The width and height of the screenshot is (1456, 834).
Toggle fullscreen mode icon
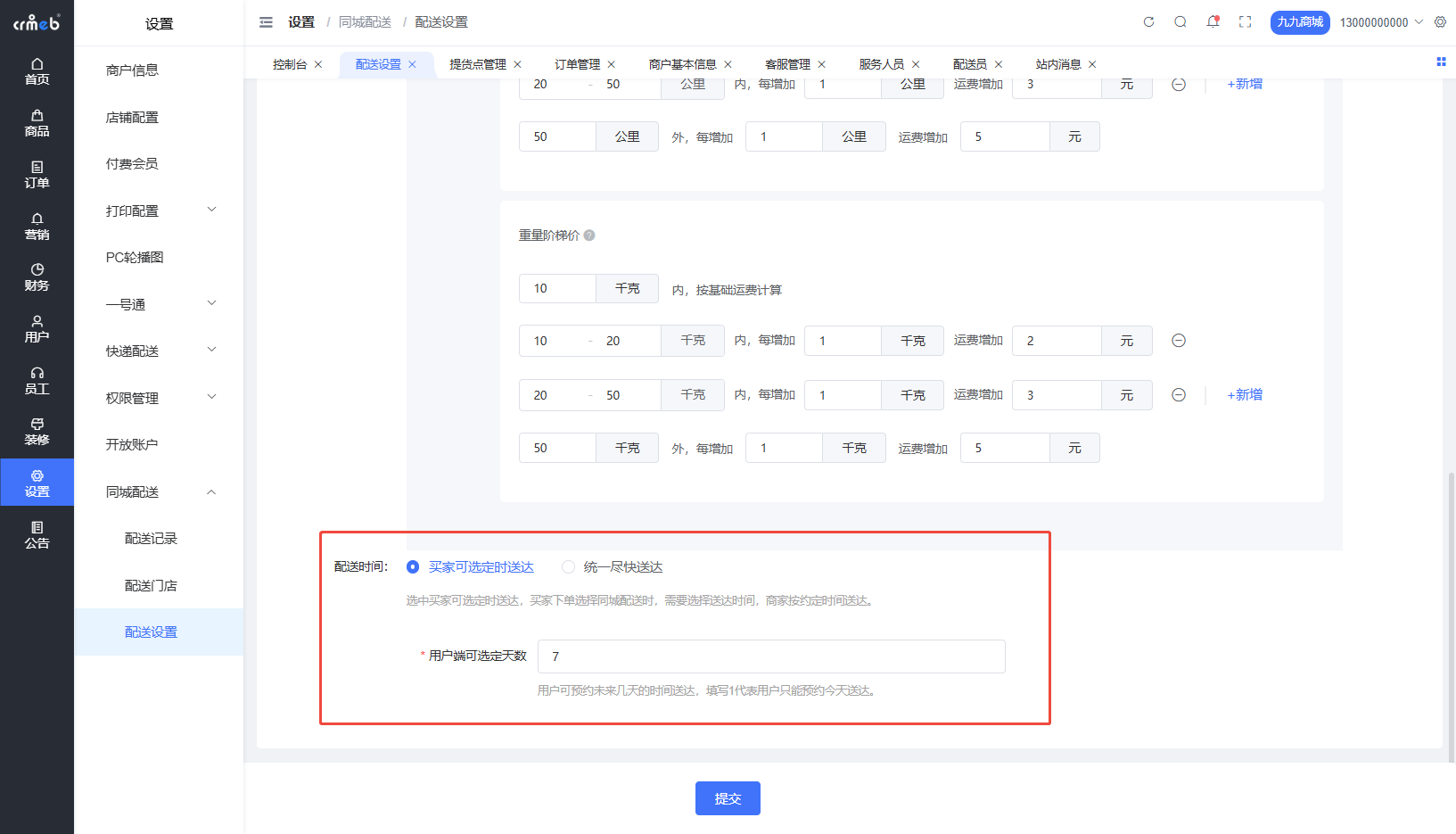pos(1246,22)
